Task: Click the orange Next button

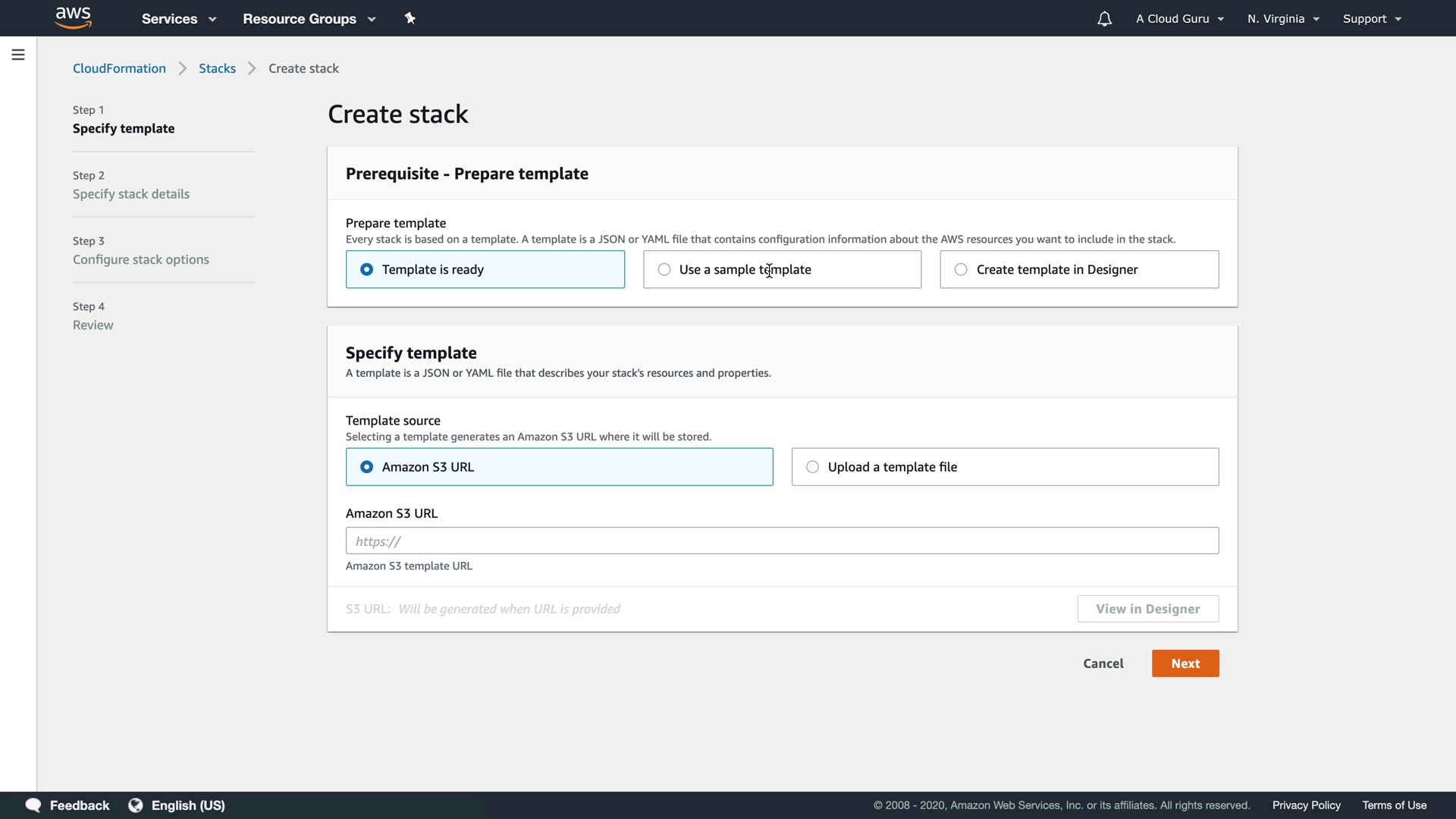Action: click(x=1185, y=664)
